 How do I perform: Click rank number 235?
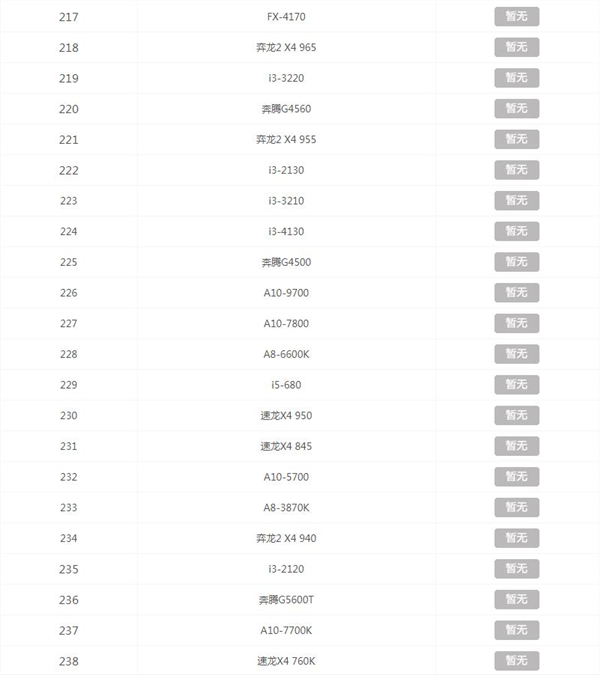(69, 569)
